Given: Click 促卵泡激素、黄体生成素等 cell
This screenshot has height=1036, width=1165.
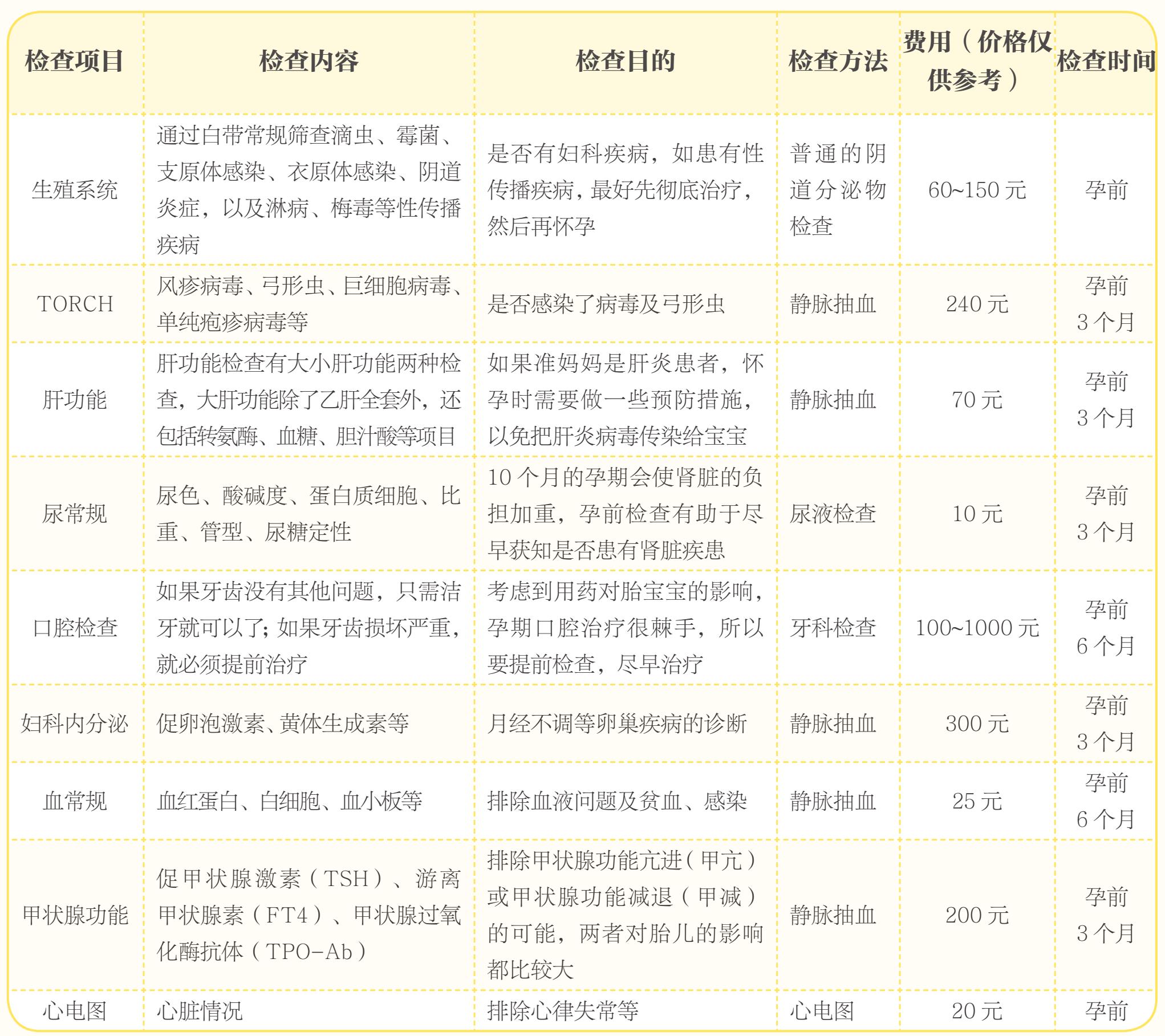Looking at the screenshot, I should pyautogui.click(x=283, y=724).
